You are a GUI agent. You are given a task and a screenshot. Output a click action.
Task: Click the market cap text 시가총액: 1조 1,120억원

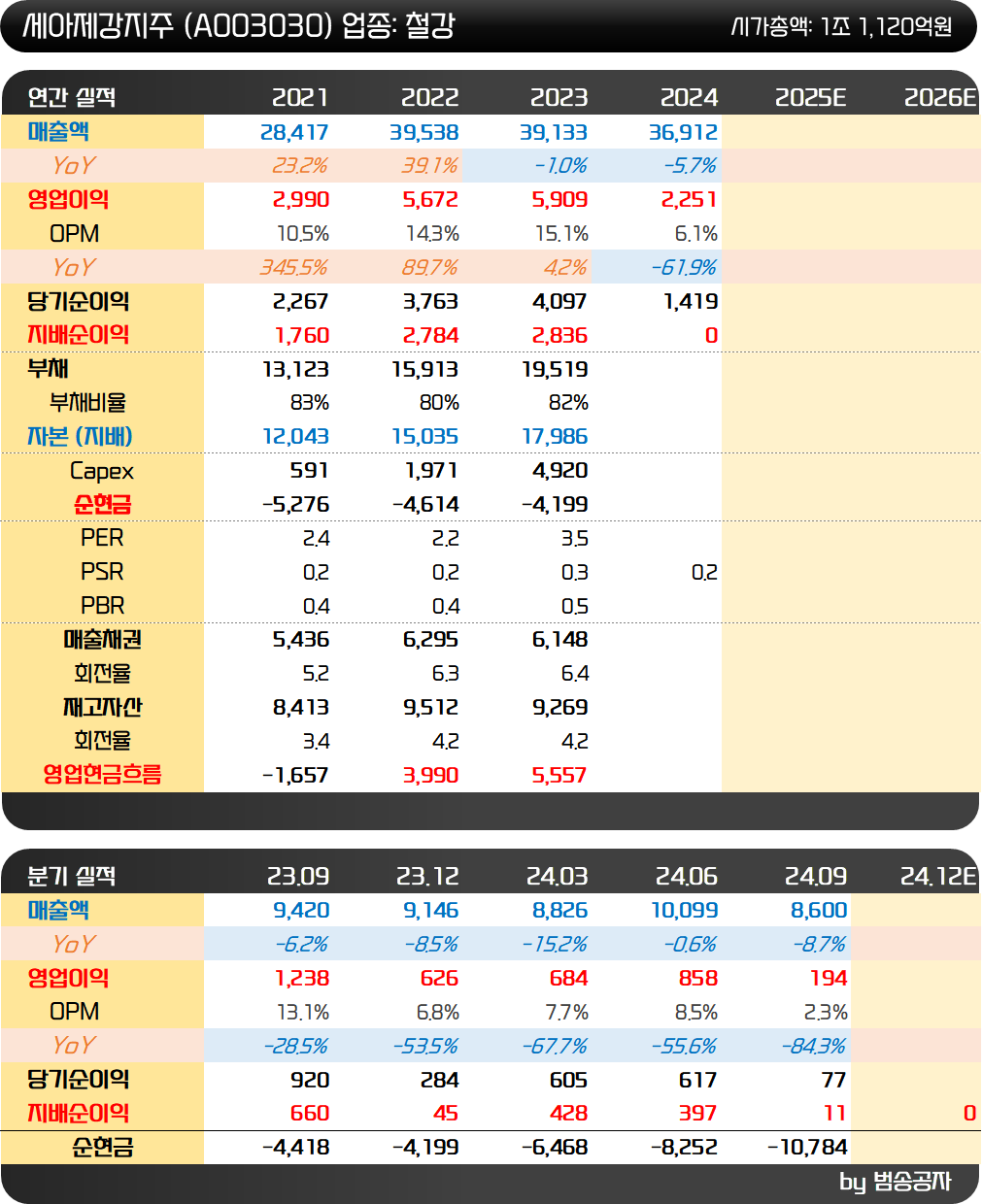[841, 26]
